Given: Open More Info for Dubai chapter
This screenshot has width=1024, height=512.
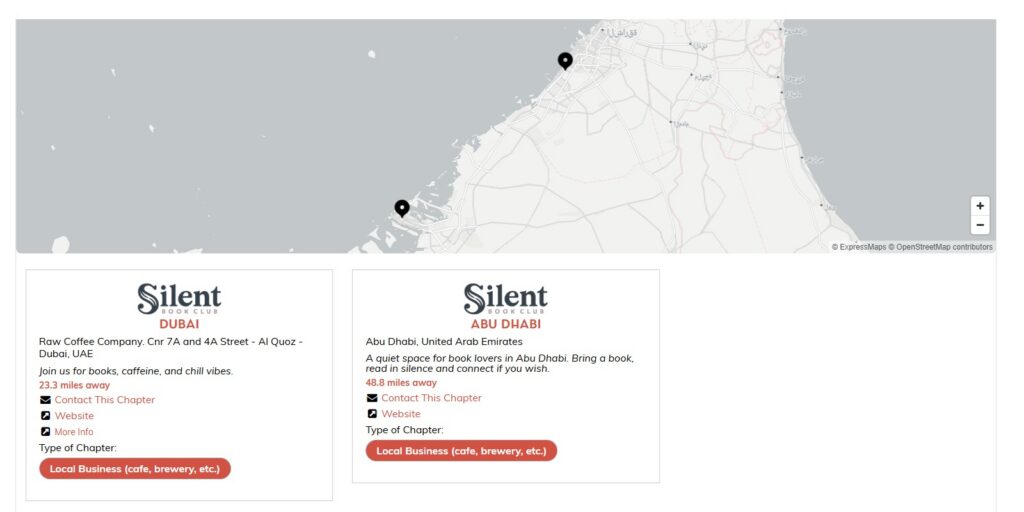Looking at the screenshot, I should 74,432.
